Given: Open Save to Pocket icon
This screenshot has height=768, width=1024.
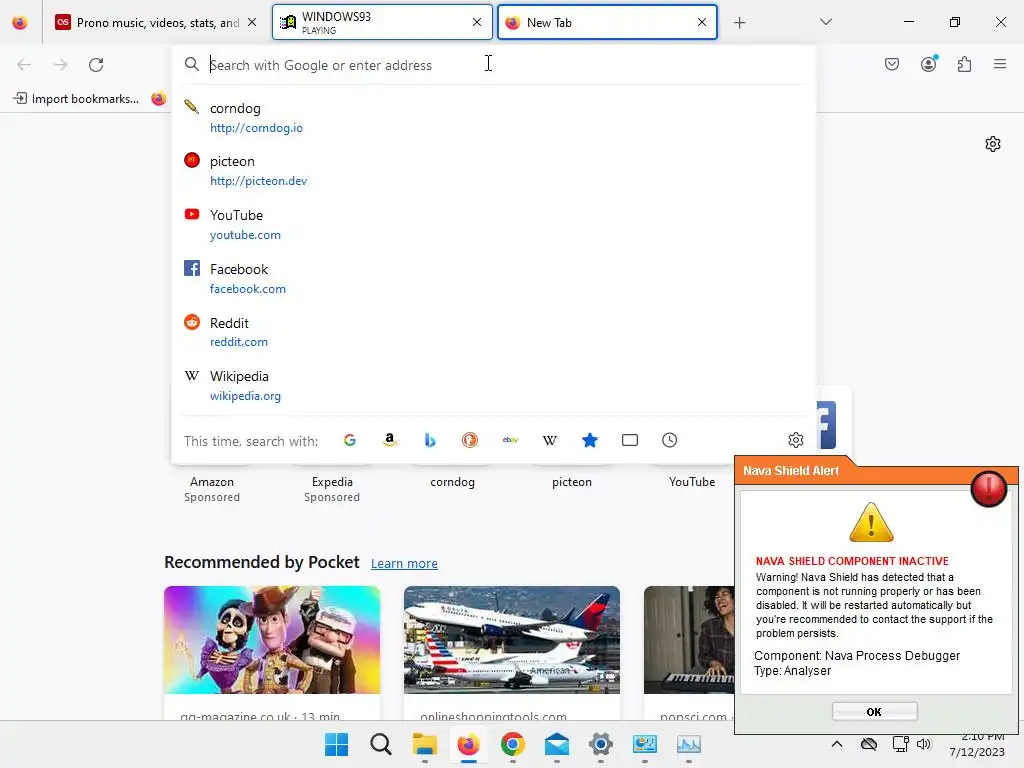Looking at the screenshot, I should [x=892, y=64].
